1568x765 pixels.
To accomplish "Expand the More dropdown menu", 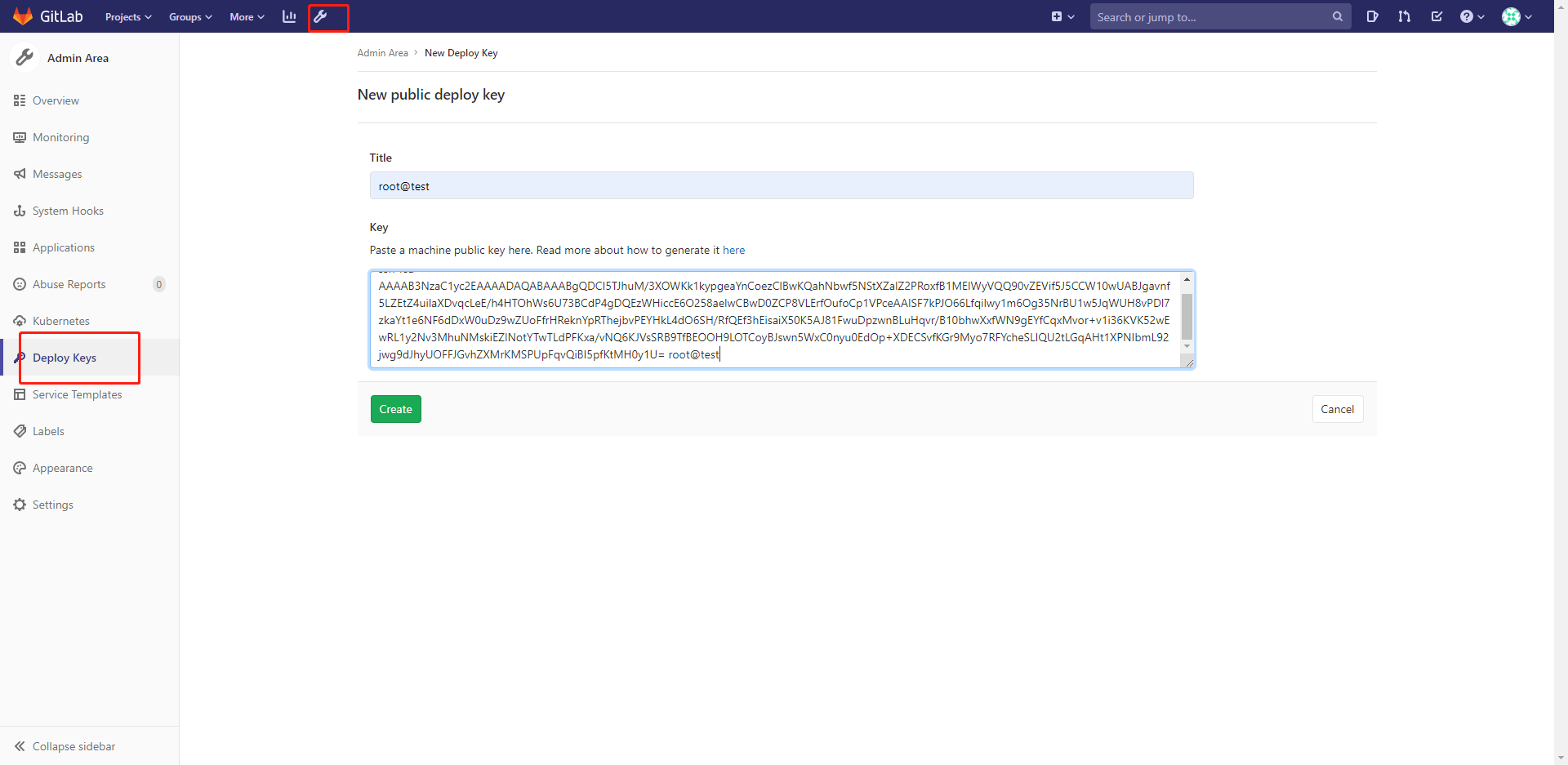I will tap(247, 16).
